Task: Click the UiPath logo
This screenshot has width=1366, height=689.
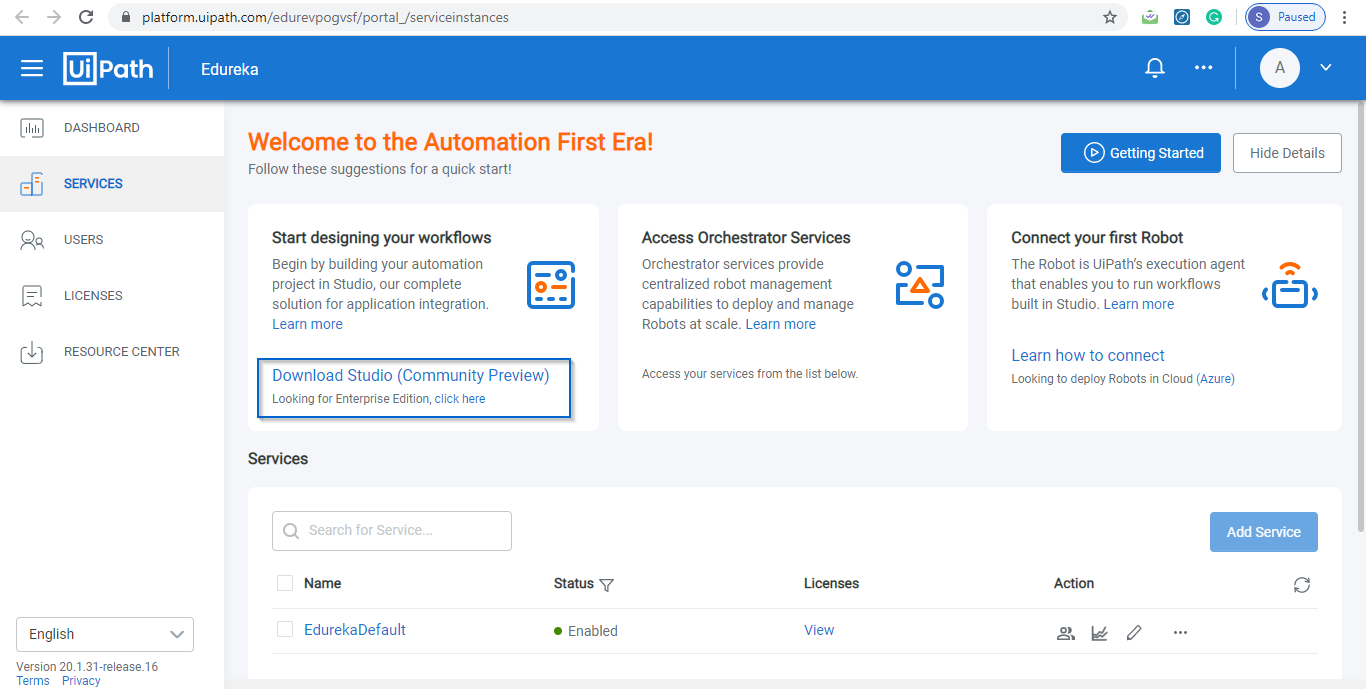Action: 108,68
